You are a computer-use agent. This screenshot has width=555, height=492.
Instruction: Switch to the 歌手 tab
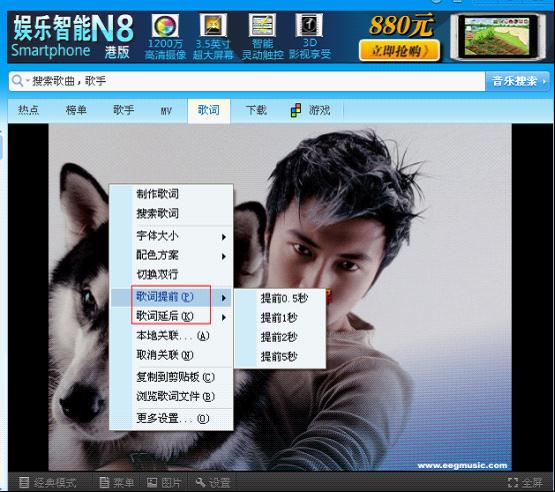(124, 110)
